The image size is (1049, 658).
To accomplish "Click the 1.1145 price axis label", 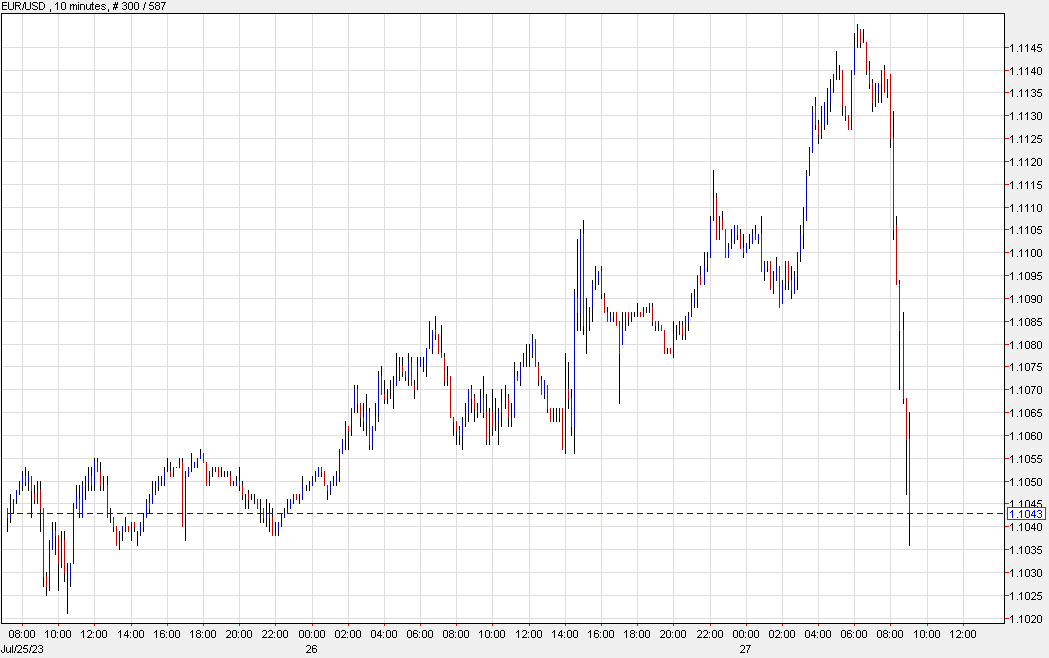I will (1026, 48).
